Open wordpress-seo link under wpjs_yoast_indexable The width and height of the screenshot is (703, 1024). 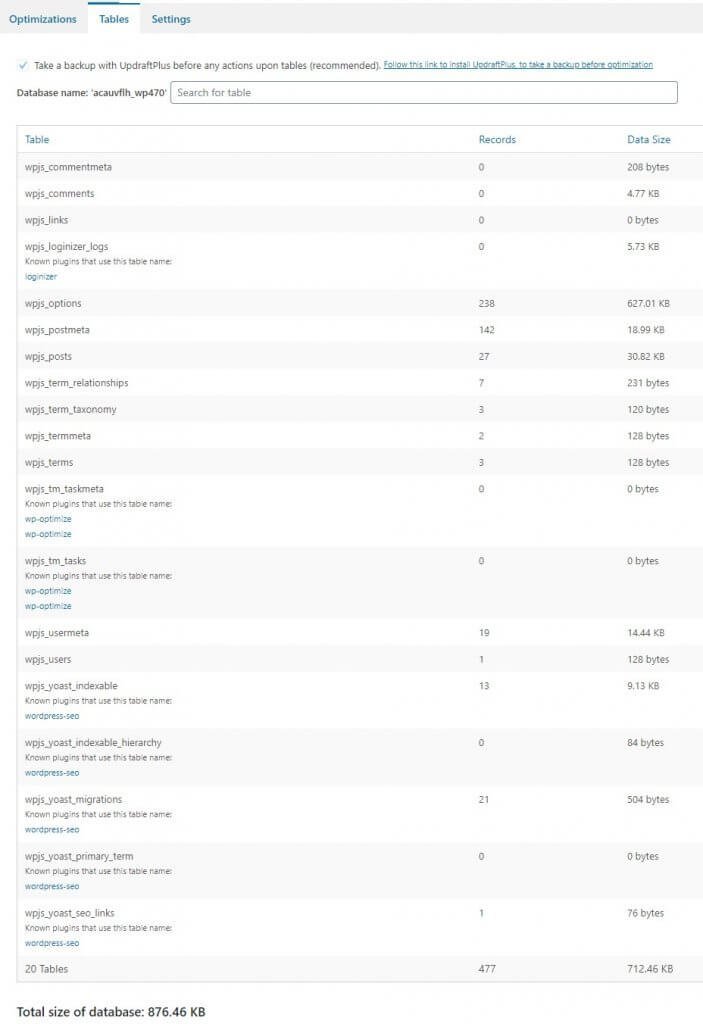pos(52,716)
